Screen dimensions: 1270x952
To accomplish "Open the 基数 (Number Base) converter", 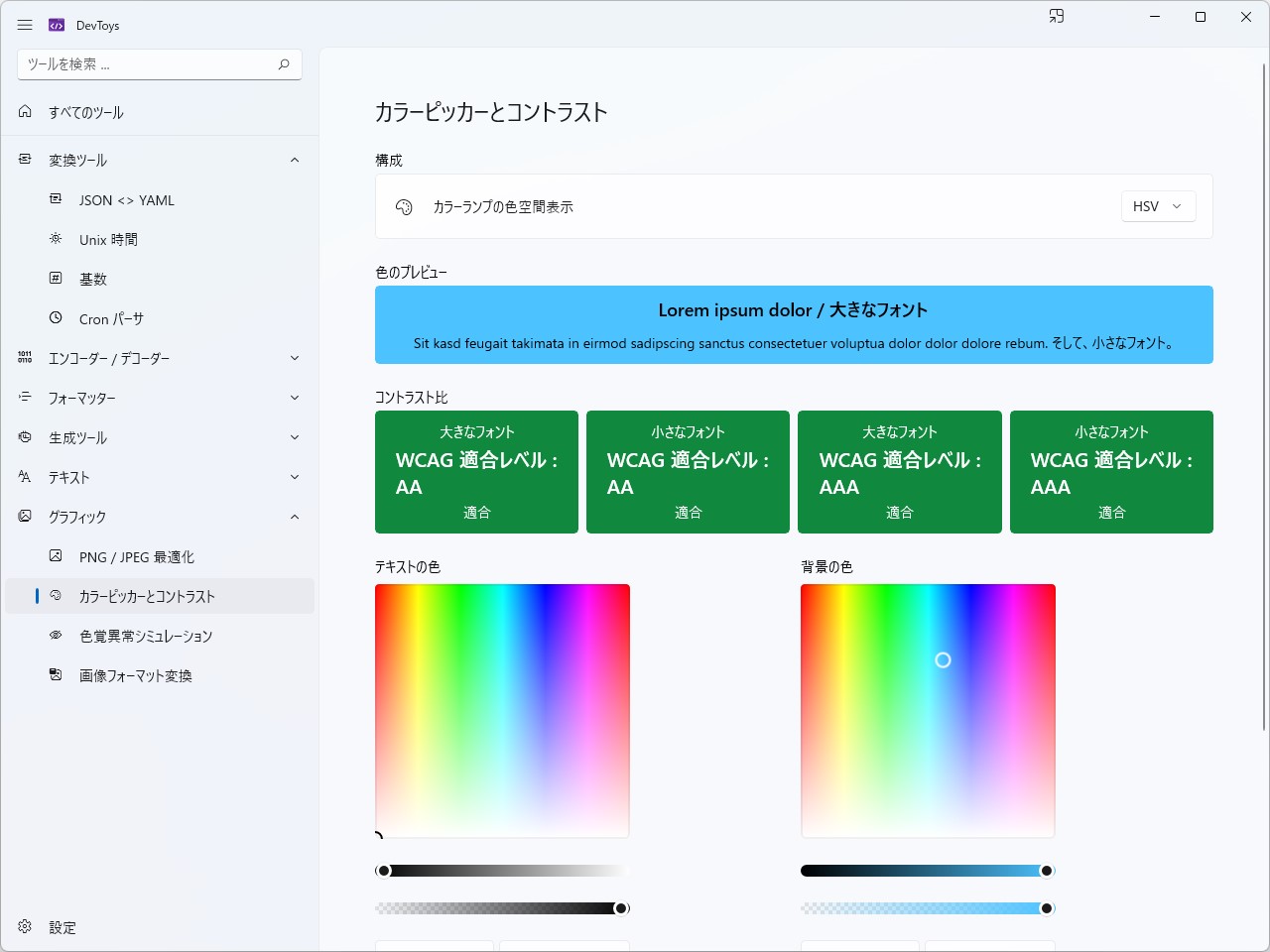I will [x=94, y=279].
